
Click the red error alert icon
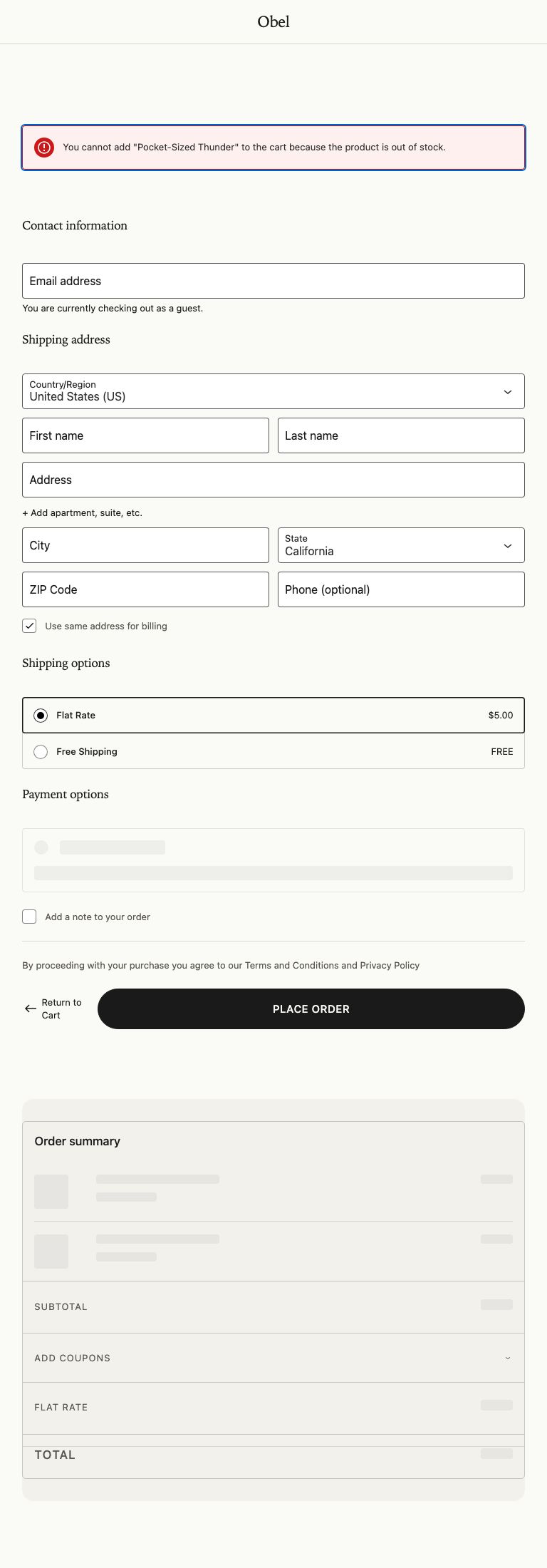pyautogui.click(x=44, y=148)
